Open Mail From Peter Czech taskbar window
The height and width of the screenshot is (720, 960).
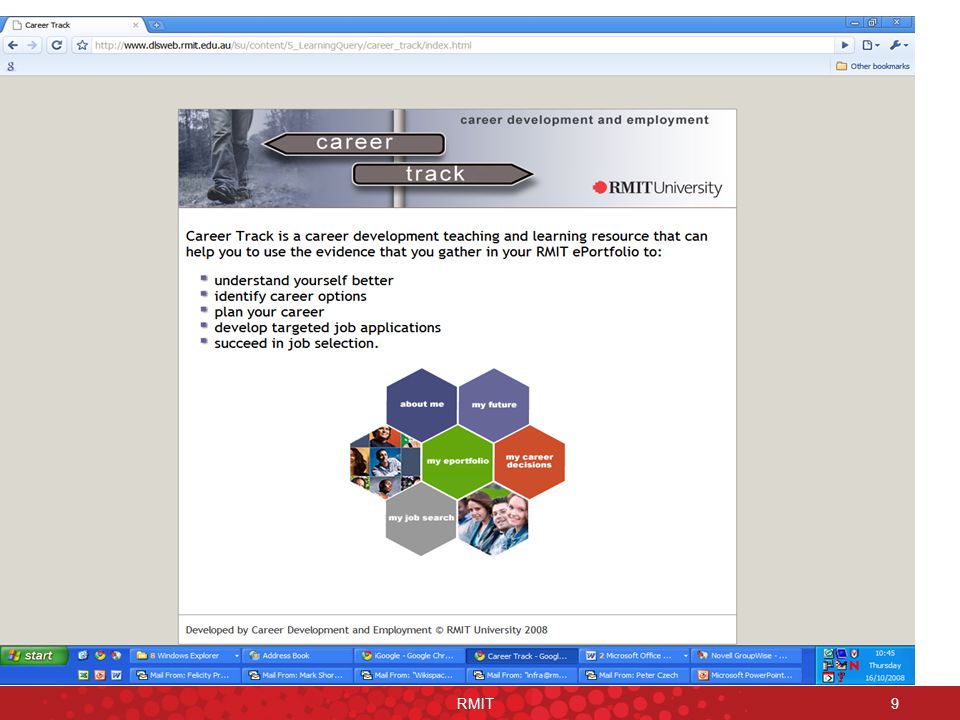pos(635,675)
